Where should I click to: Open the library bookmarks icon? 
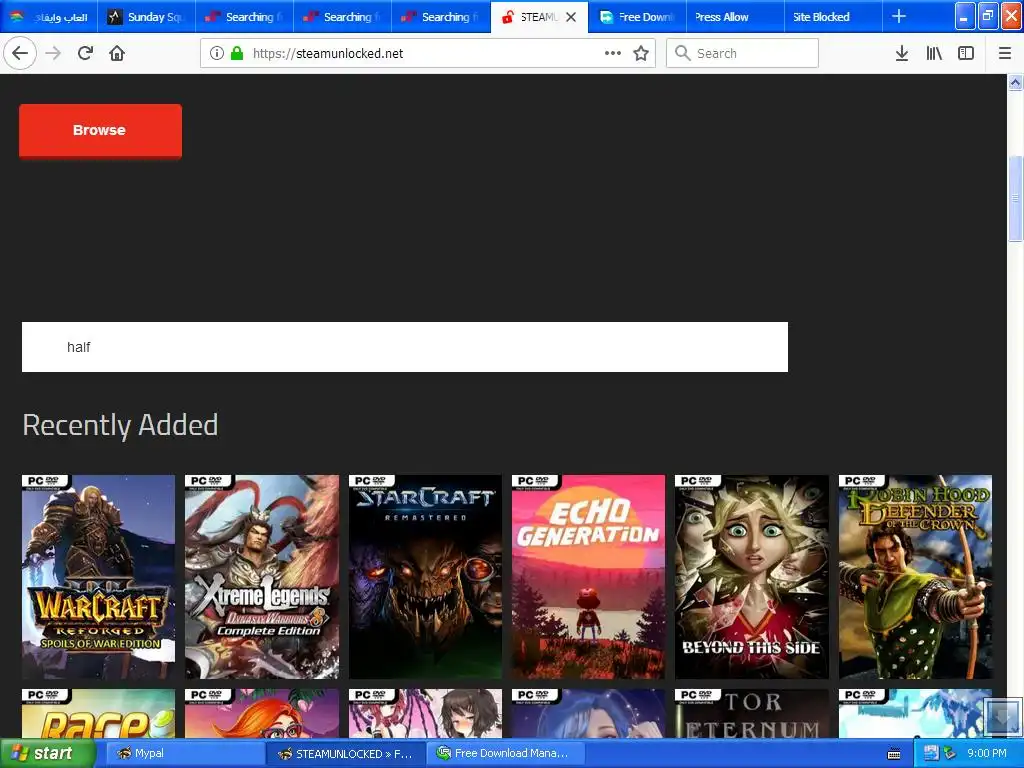pyautogui.click(x=934, y=54)
